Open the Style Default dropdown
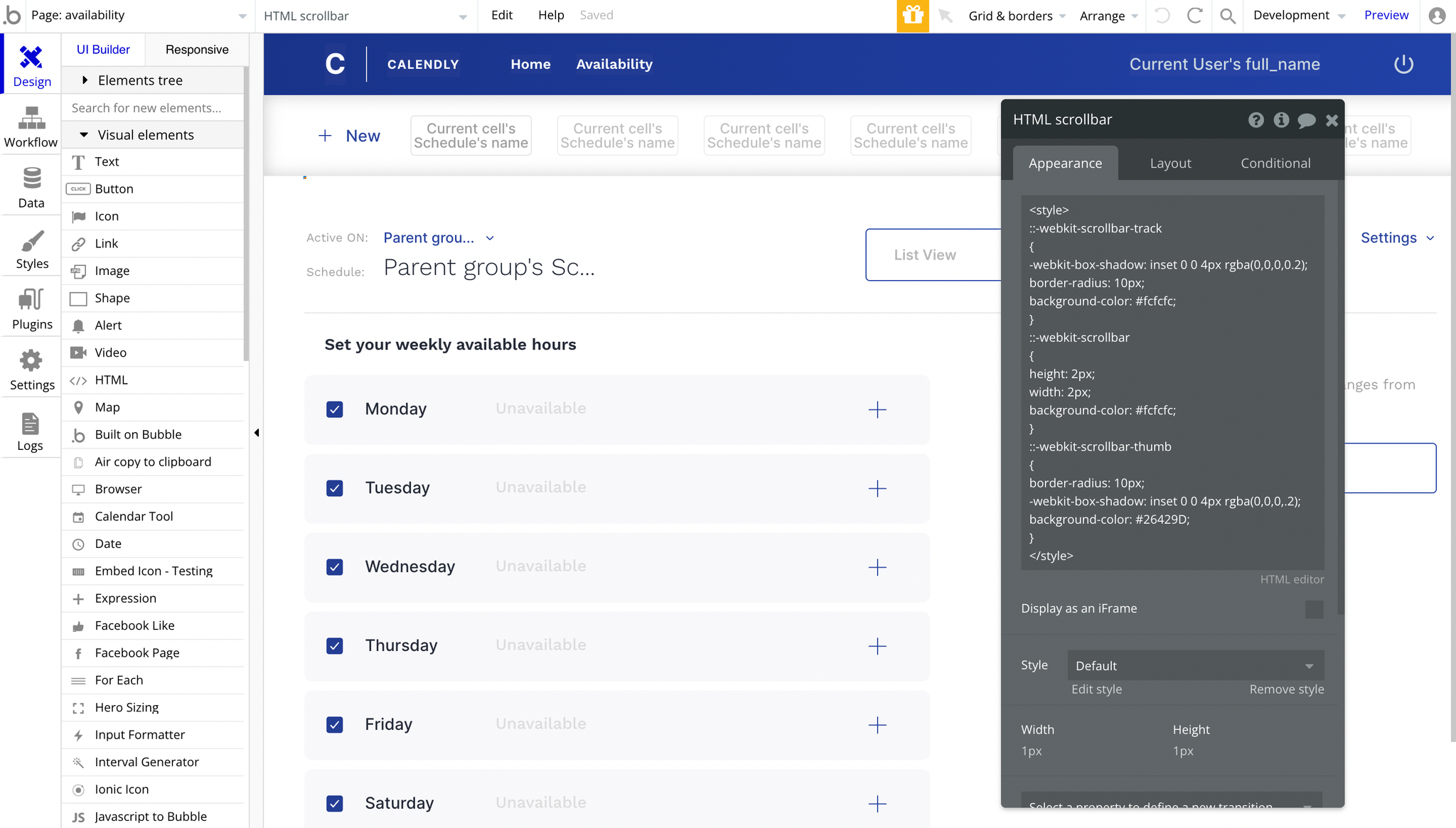The height and width of the screenshot is (828, 1456). (1195, 666)
